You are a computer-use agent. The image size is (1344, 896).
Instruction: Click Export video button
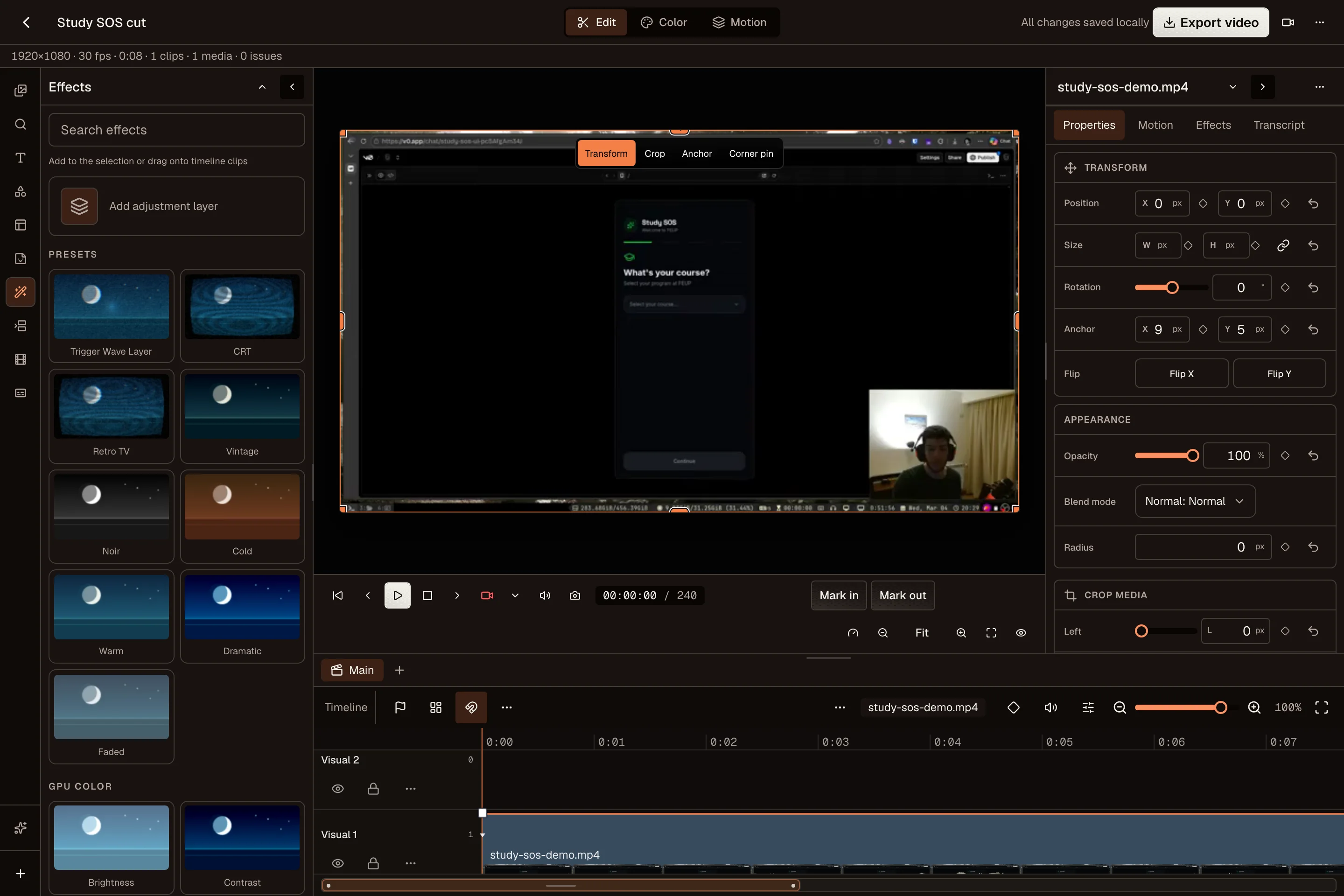click(1210, 22)
